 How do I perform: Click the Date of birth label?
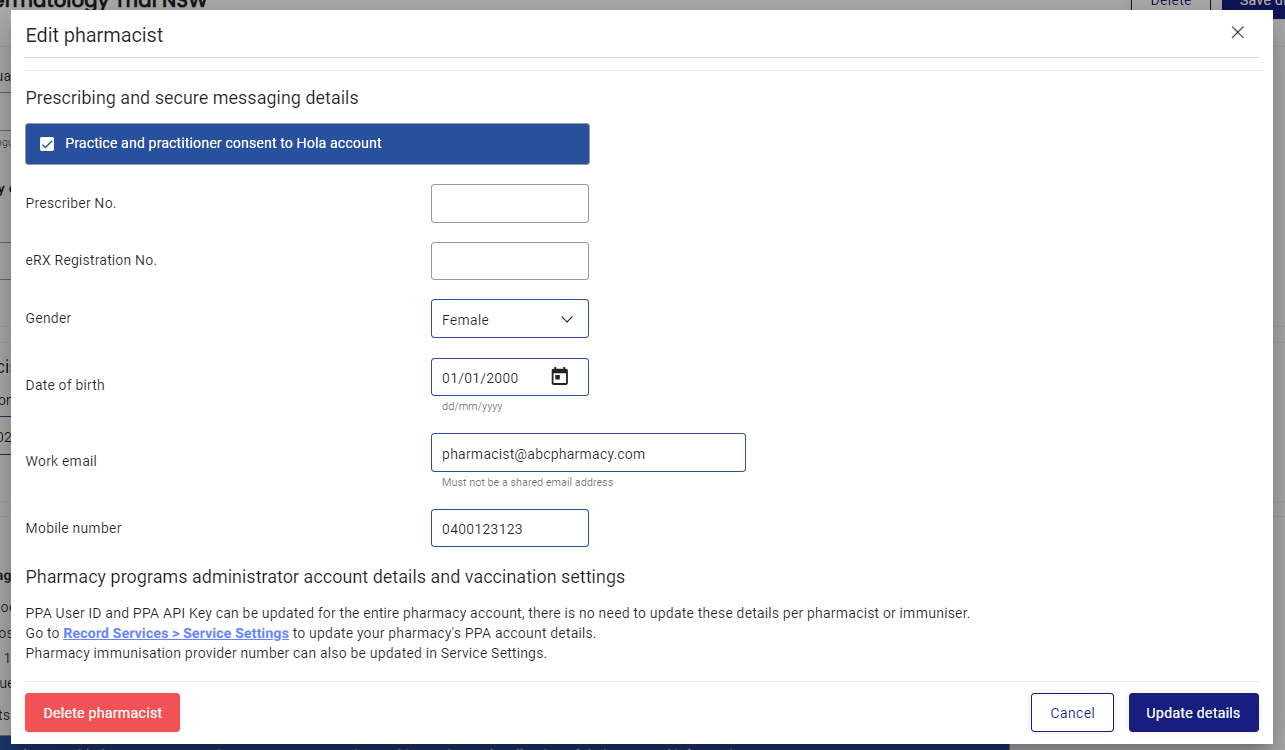pyautogui.click(x=65, y=385)
